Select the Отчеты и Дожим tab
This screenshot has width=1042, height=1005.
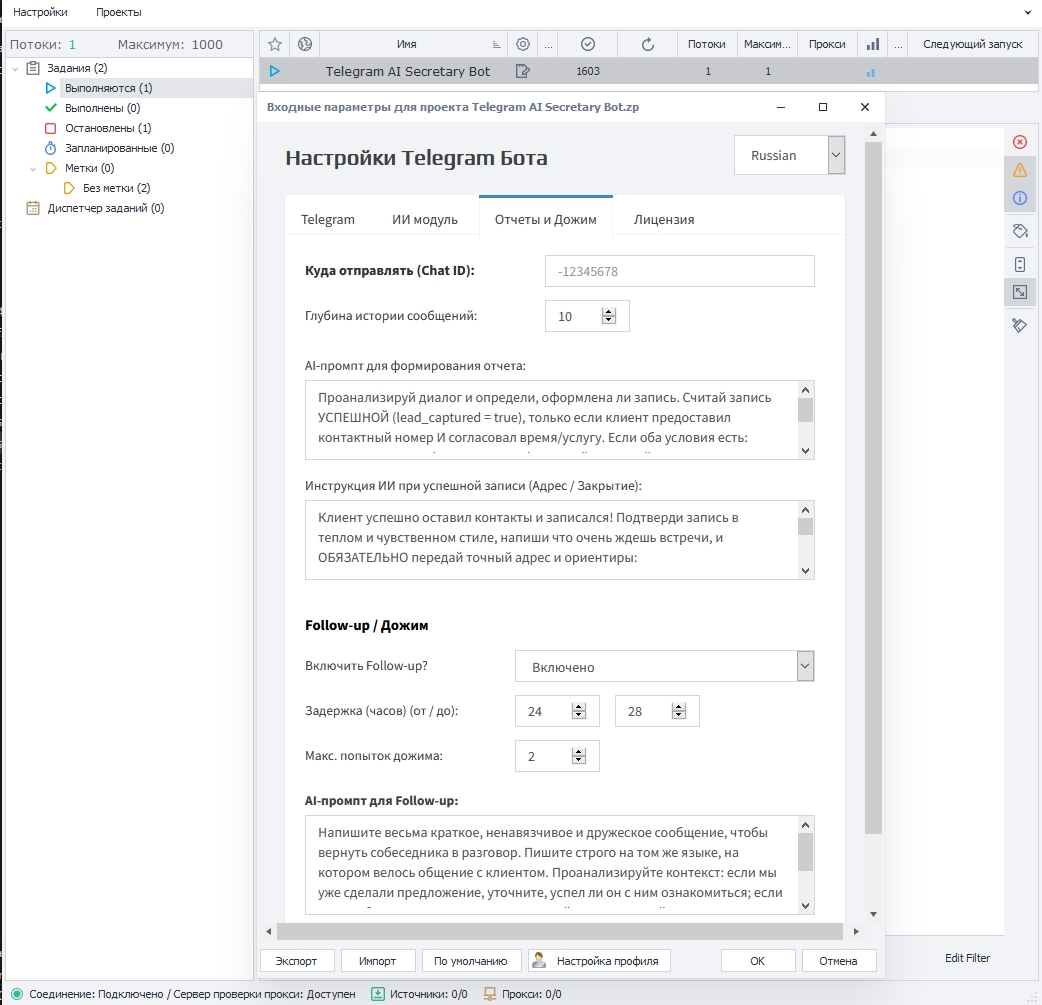546,219
